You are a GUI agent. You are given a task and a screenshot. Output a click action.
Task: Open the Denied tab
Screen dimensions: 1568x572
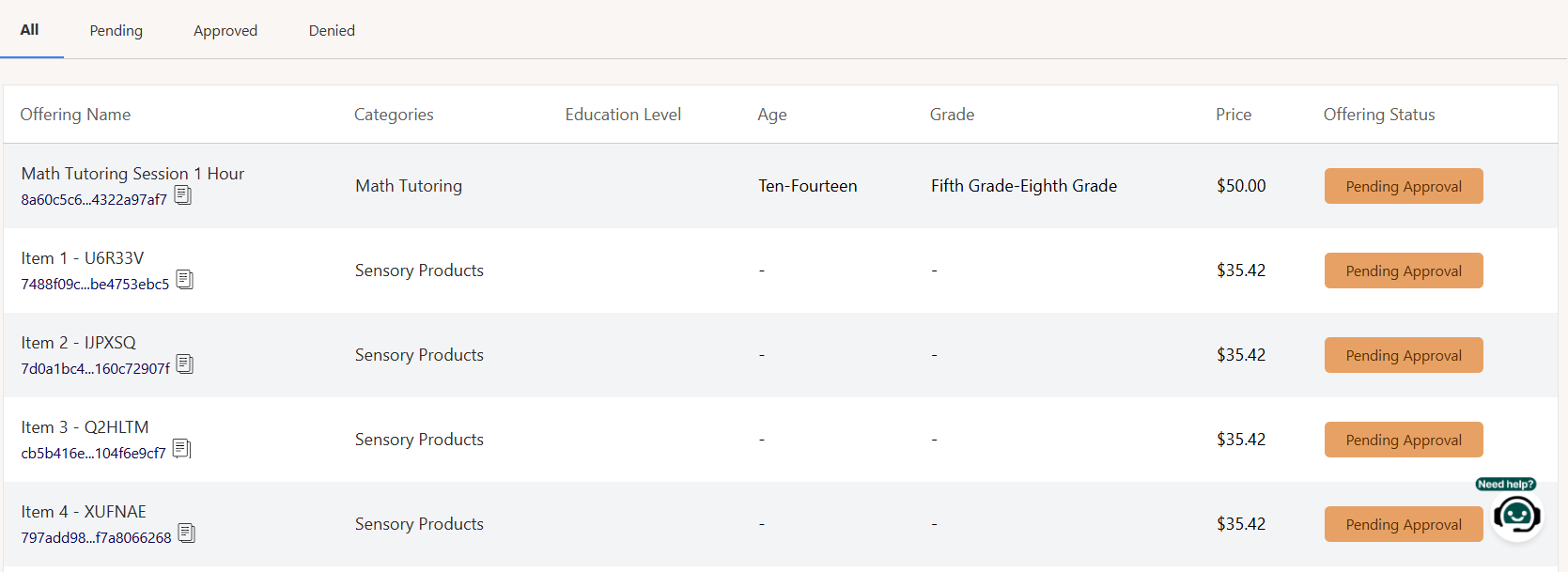[x=332, y=30]
